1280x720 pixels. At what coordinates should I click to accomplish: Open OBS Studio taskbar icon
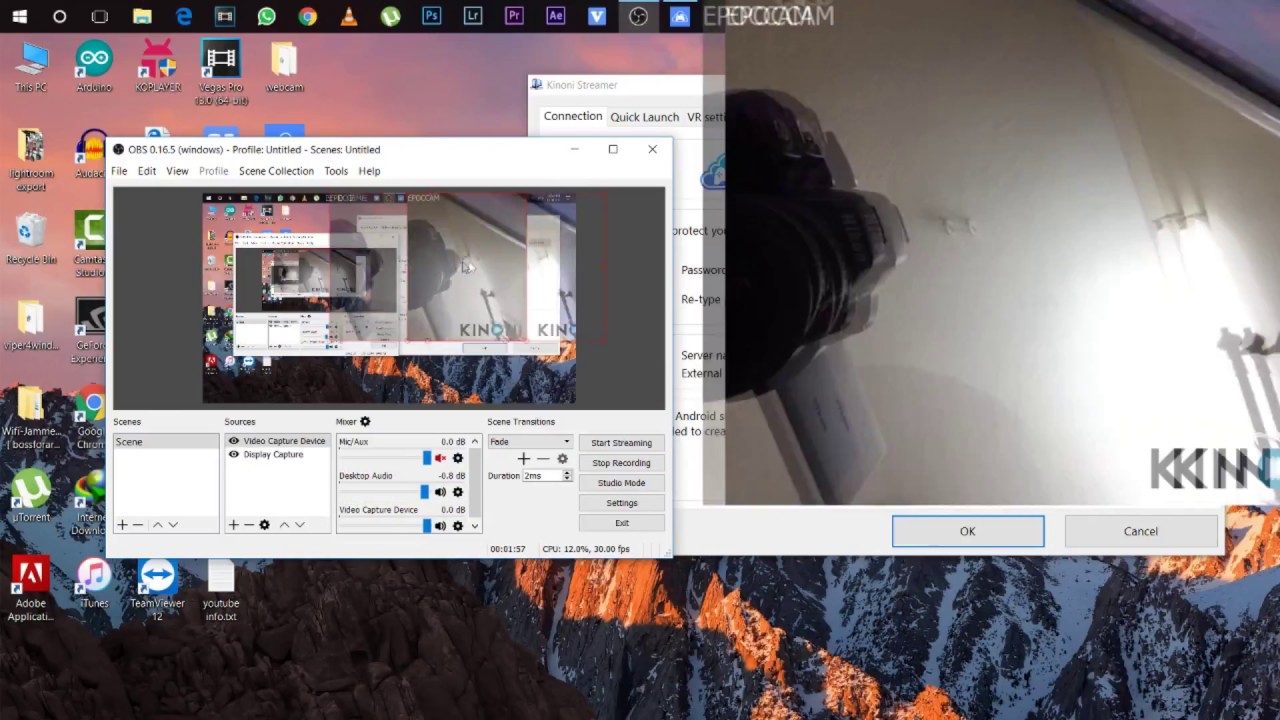[x=638, y=16]
